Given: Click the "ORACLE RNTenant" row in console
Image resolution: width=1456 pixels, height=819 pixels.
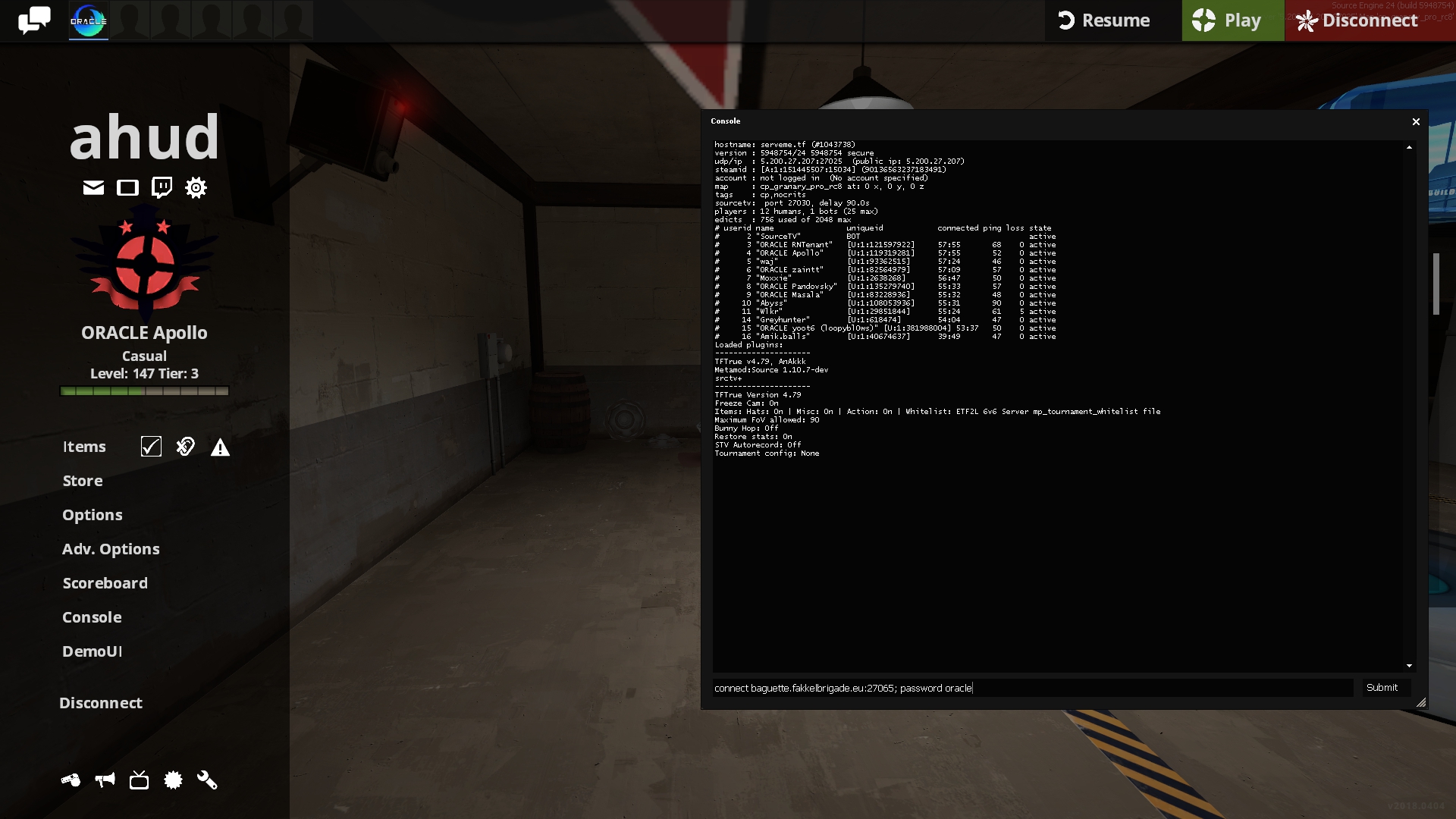Looking at the screenshot, I should coord(885,245).
